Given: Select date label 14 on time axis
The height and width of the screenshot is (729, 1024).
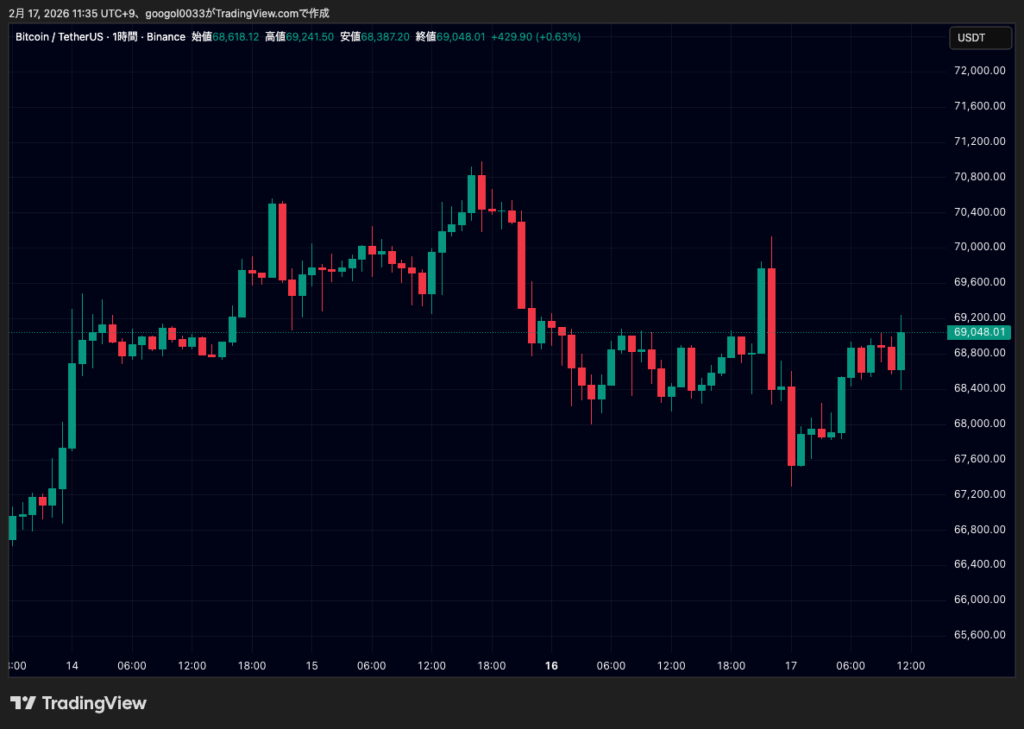Looking at the screenshot, I should pyautogui.click(x=72, y=666).
